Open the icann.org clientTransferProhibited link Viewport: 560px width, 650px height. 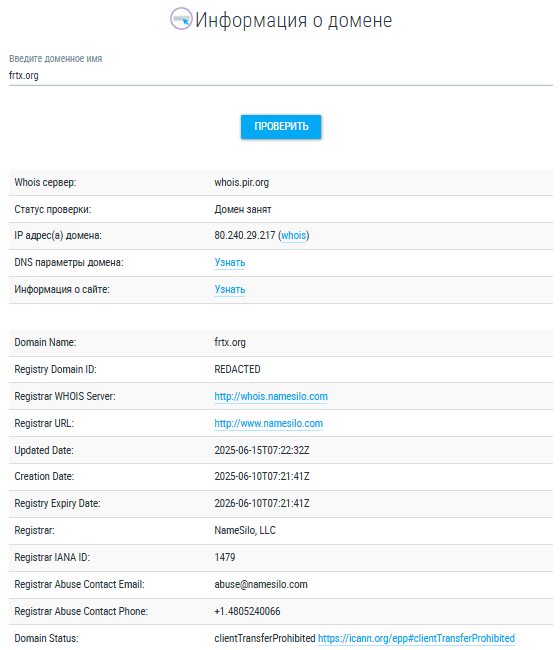pos(416,638)
